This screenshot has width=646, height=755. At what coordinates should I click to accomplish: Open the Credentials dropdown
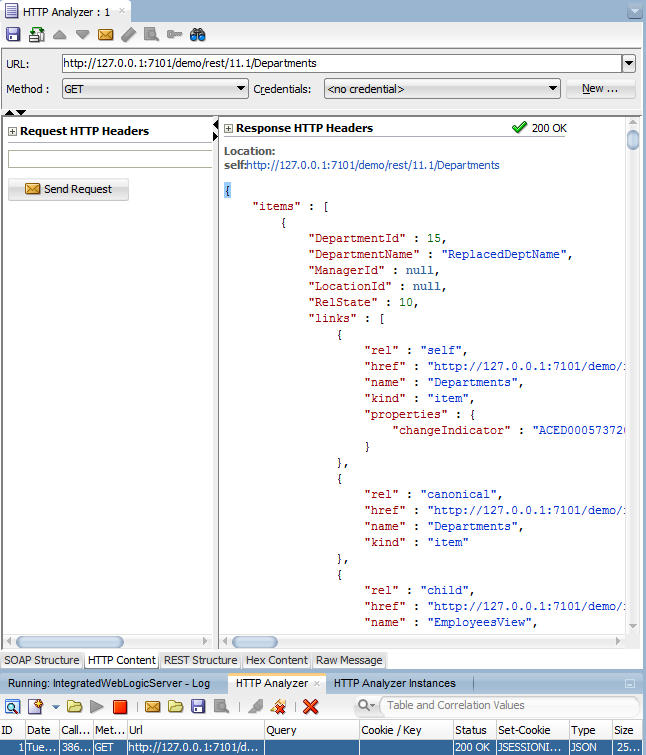[x=442, y=89]
